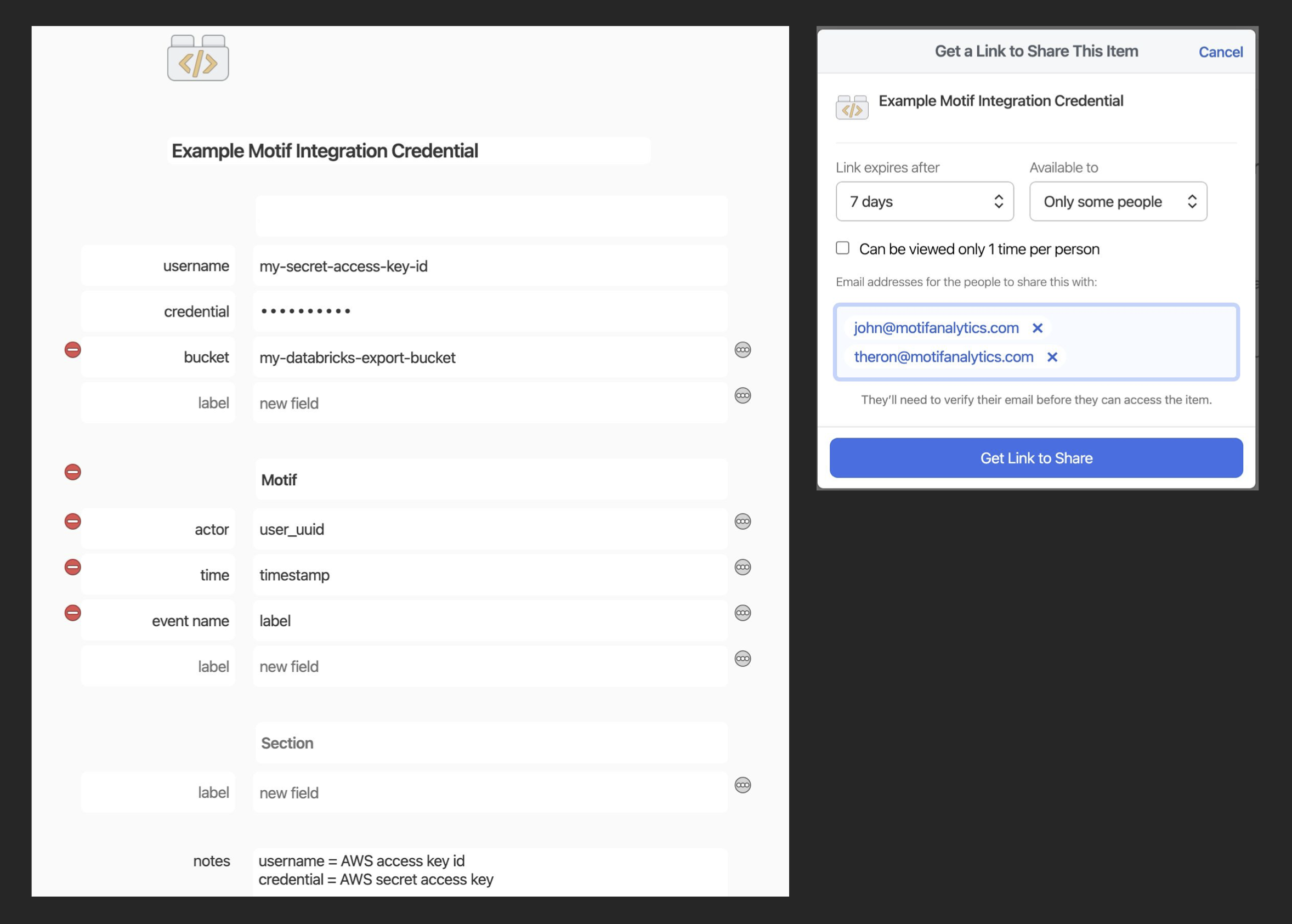Remove the time field using red minus
Image resolution: width=1292 pixels, height=924 pixels.
click(73, 567)
